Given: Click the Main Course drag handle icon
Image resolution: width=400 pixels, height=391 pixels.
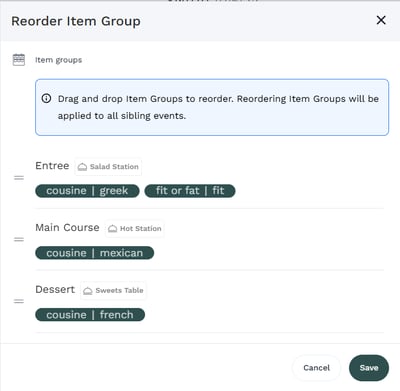Looking at the screenshot, I should tap(19, 239).
